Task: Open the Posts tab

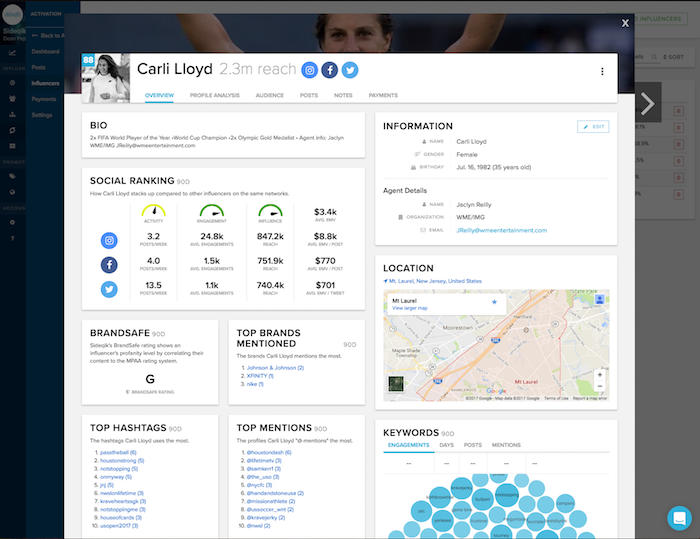Action: pos(309,95)
